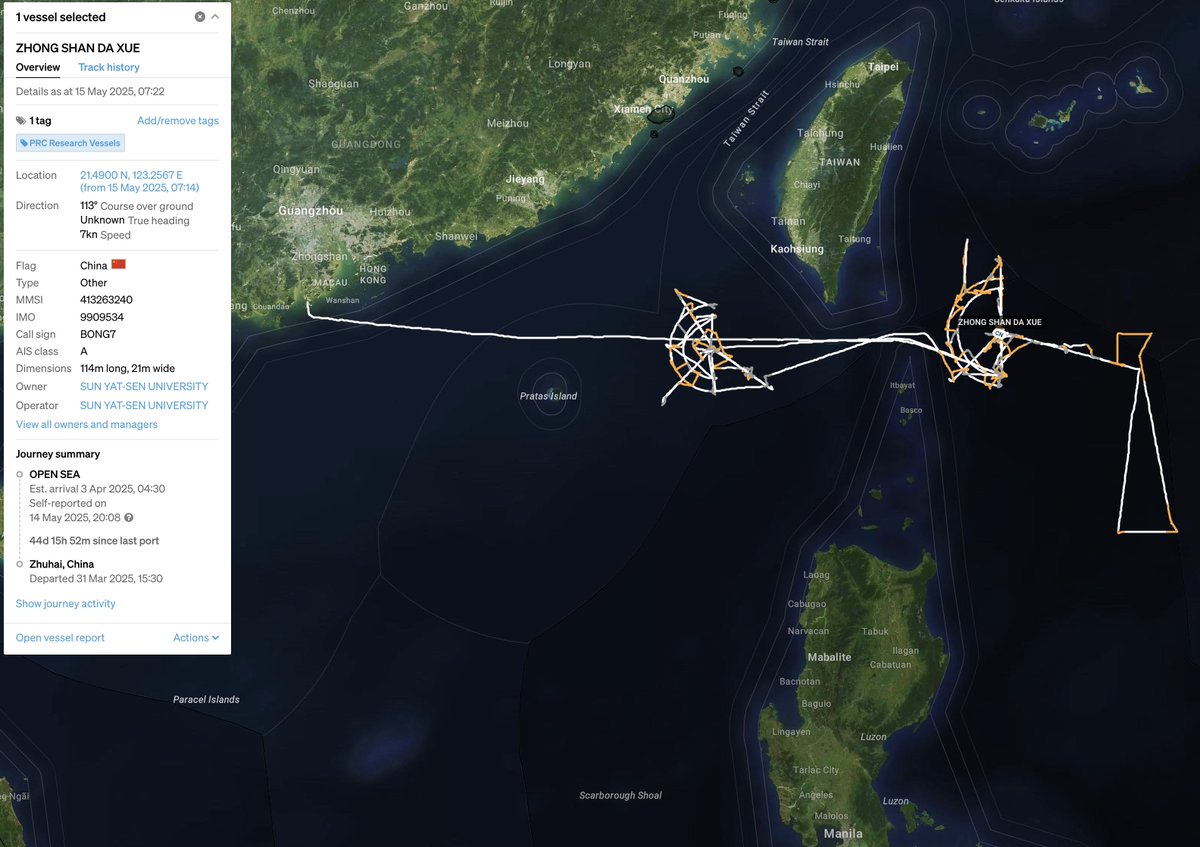Open operator SUN YAT-SEN UNIVERSITY link

click(144, 406)
